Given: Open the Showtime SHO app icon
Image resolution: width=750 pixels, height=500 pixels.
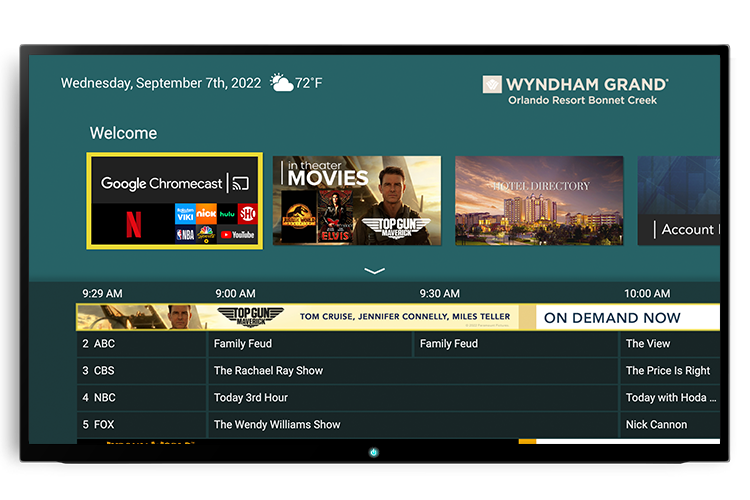Looking at the screenshot, I should click(x=248, y=214).
